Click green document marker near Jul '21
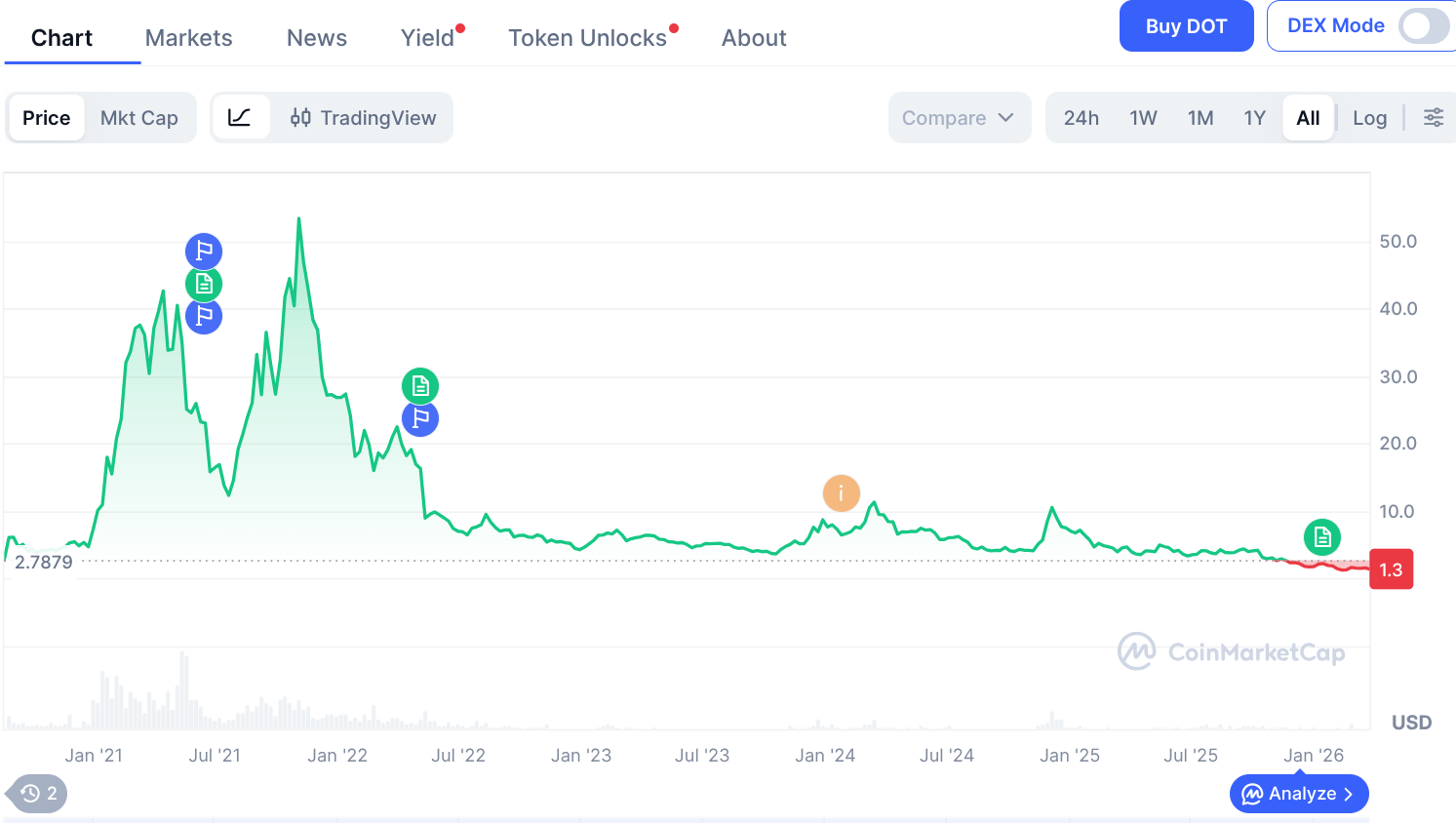 coord(204,284)
